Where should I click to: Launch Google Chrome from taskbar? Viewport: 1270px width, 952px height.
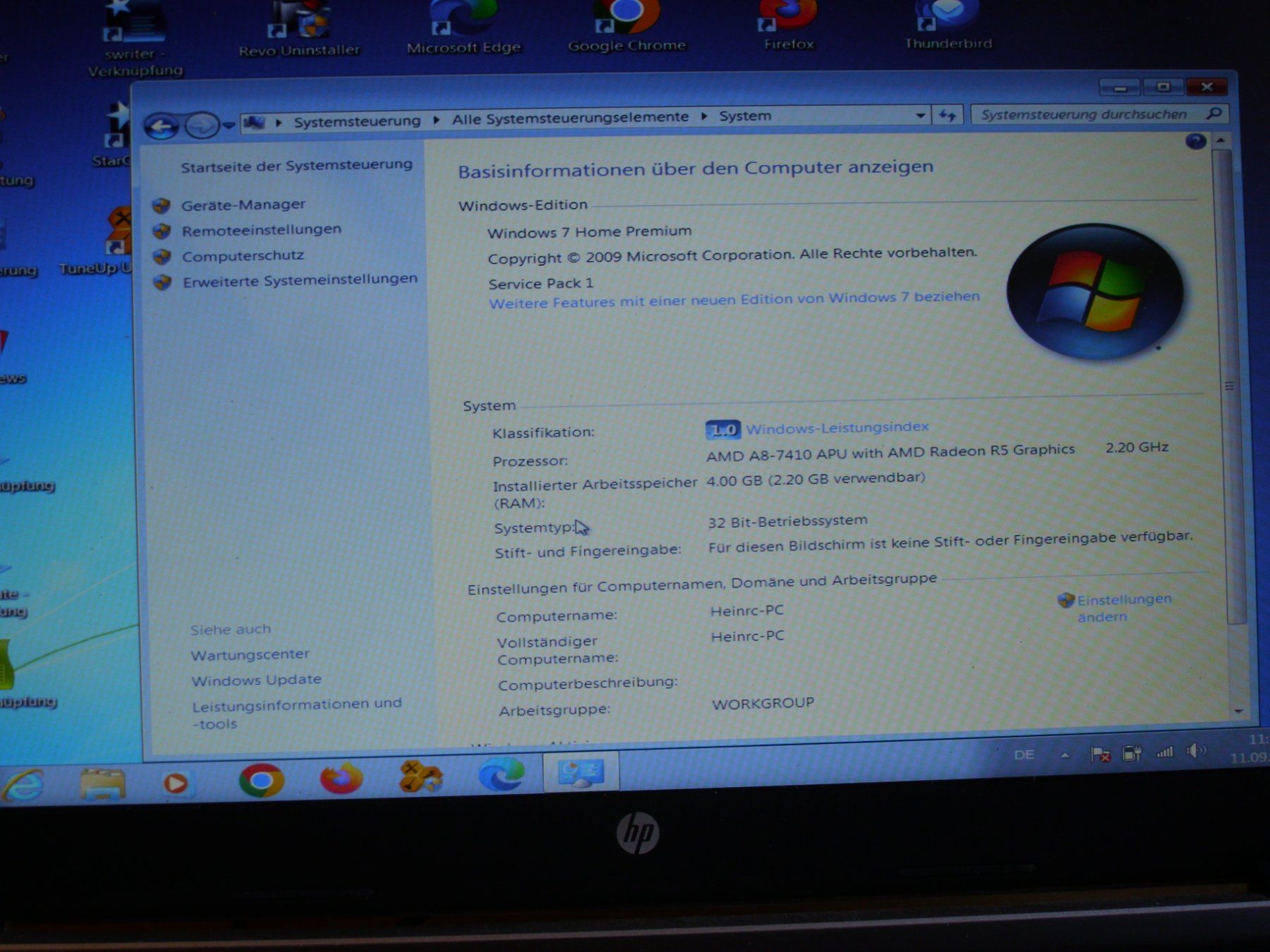[261, 781]
